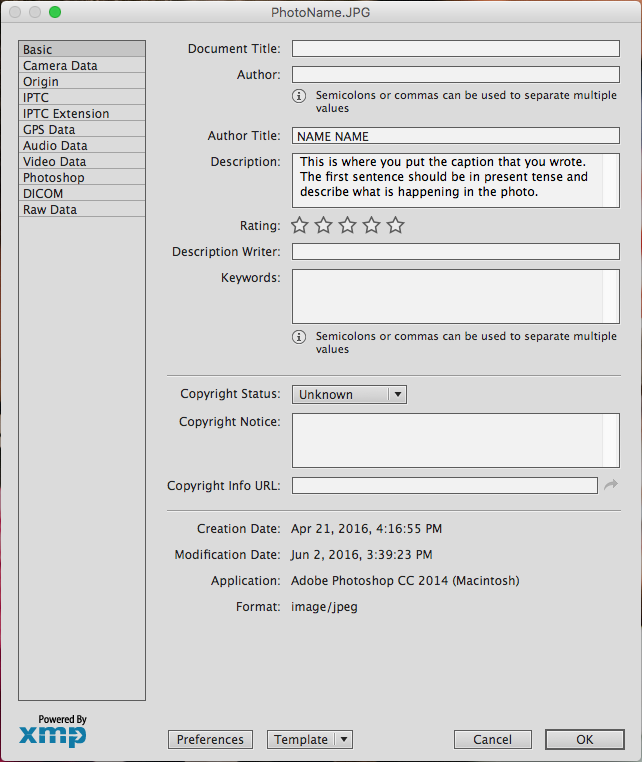This screenshot has height=762, width=642.
Task: Click the fifth rating star
Action: 396,226
